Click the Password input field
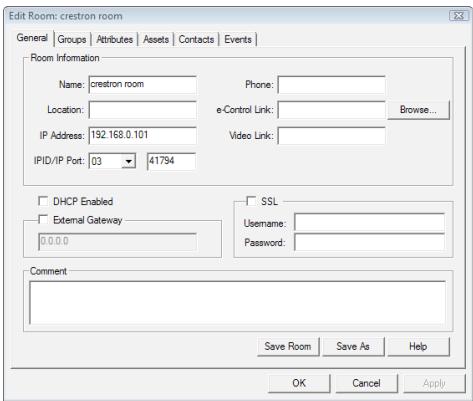473x401 pixels. click(x=369, y=242)
